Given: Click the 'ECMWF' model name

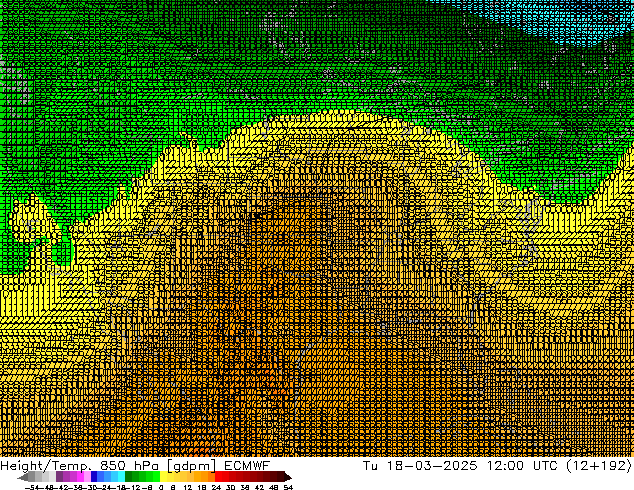Looking at the screenshot, I should click(x=247, y=465).
